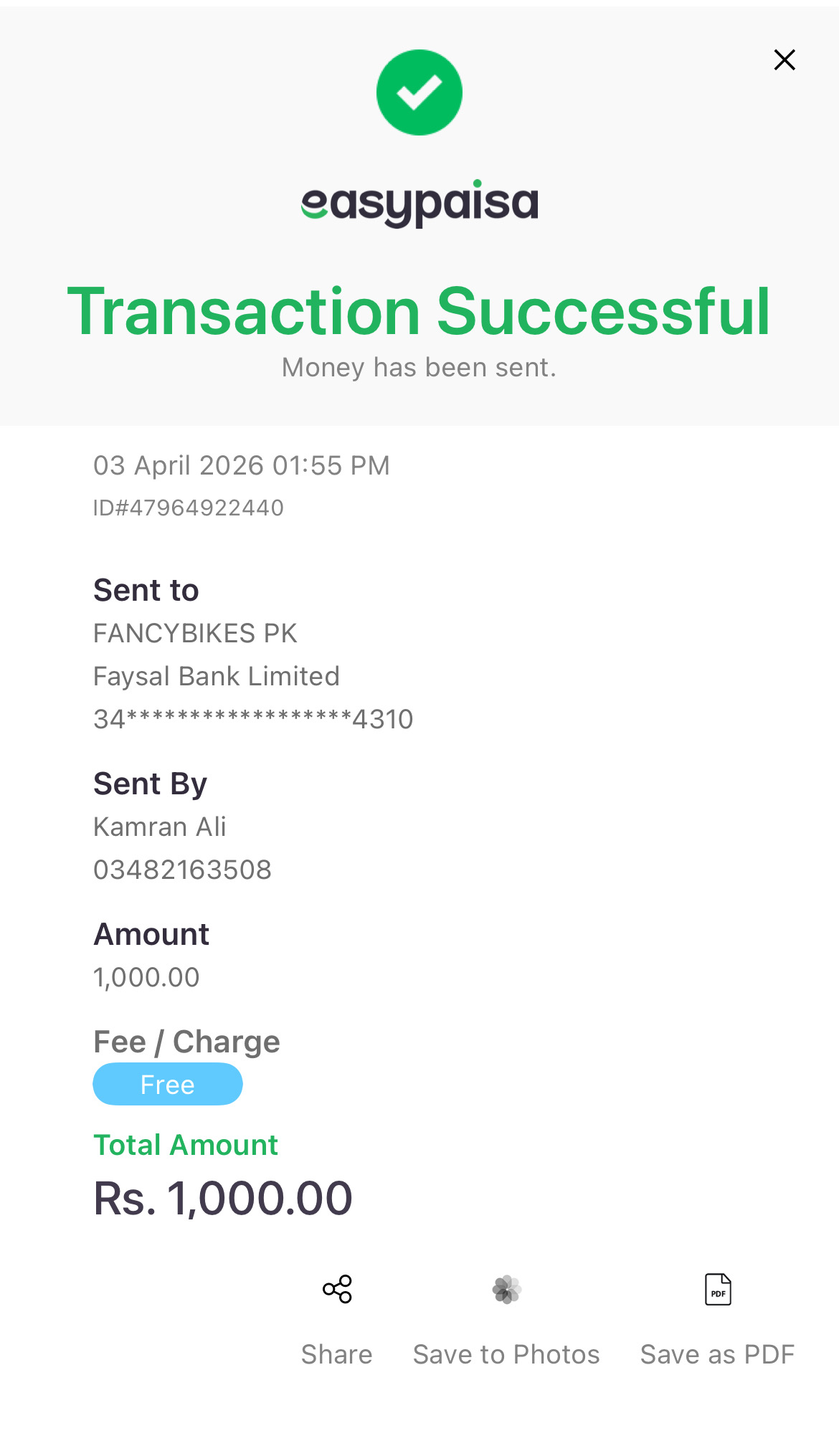Viewport: 839px width, 1456px height.
Task: Tap the blue Free fee badge
Action: pyautogui.click(x=168, y=1084)
